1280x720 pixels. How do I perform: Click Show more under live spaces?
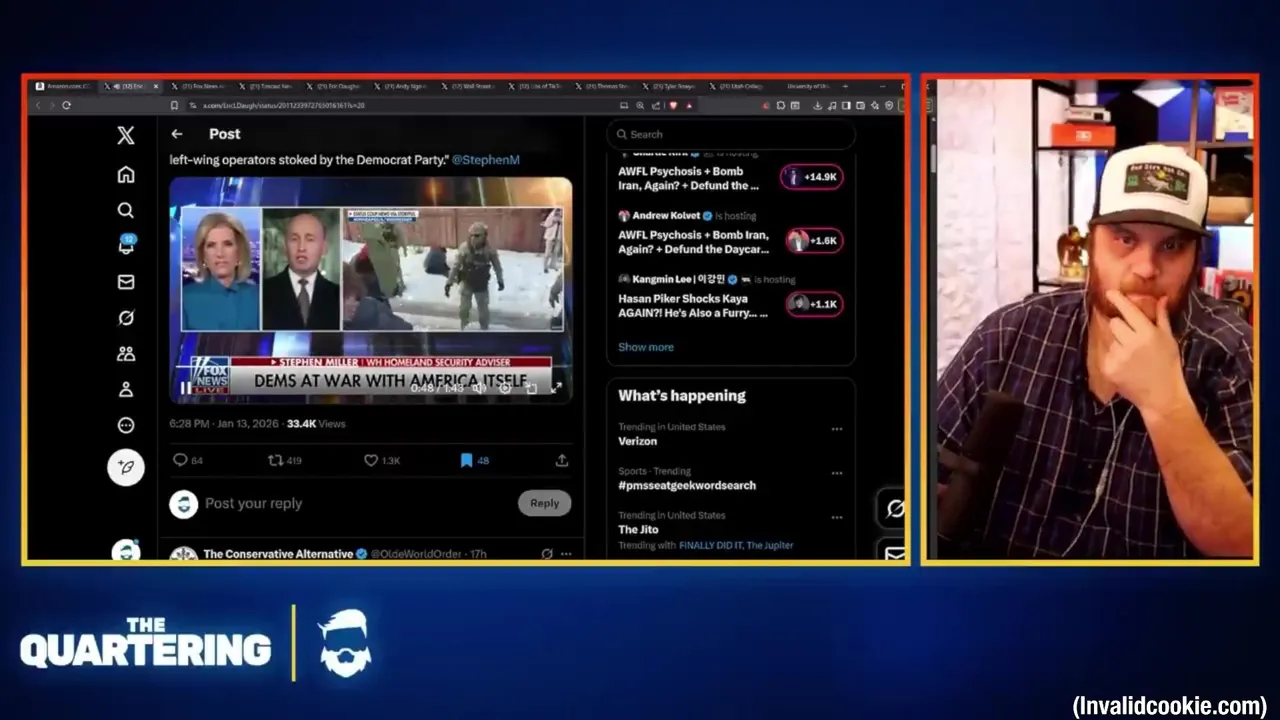(x=645, y=347)
